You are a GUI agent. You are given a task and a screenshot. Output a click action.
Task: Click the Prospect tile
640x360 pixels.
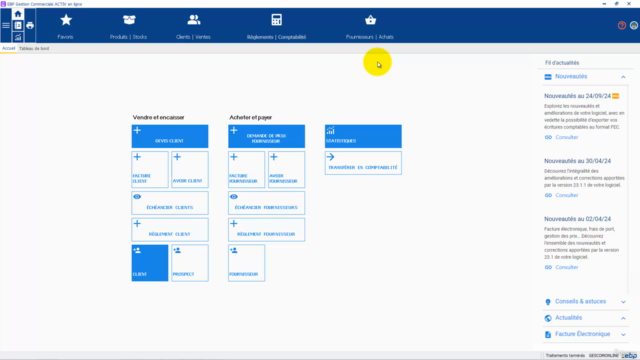coord(190,263)
